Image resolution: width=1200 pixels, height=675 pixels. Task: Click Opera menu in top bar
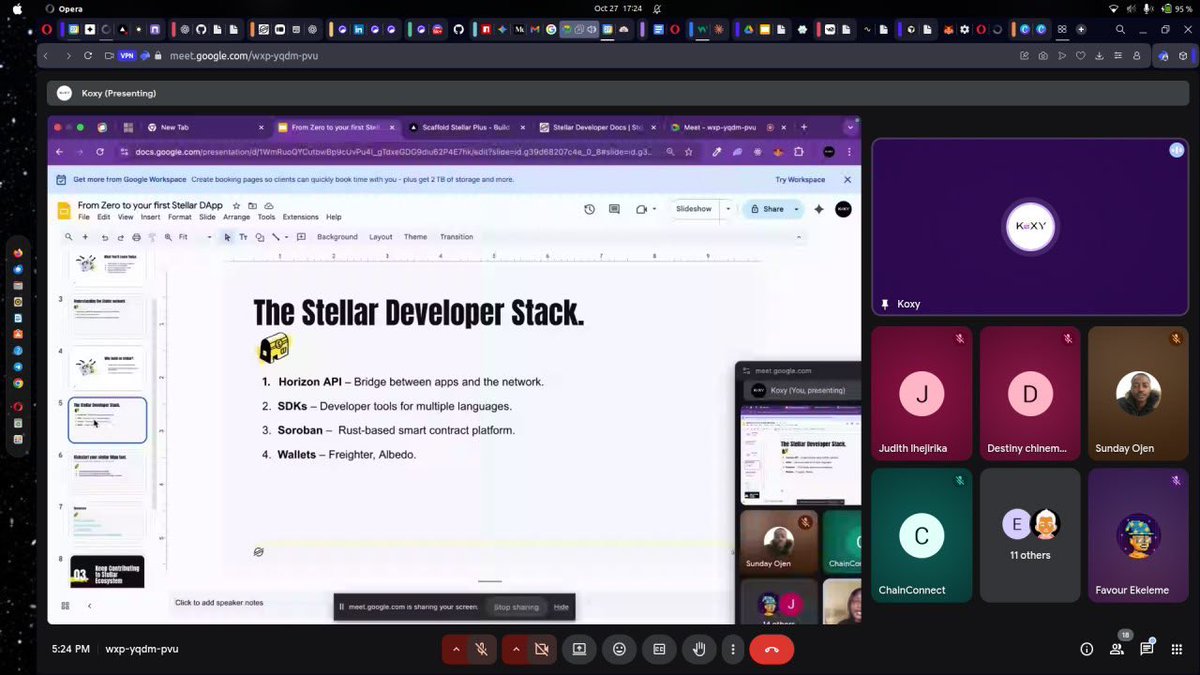[x=70, y=8]
